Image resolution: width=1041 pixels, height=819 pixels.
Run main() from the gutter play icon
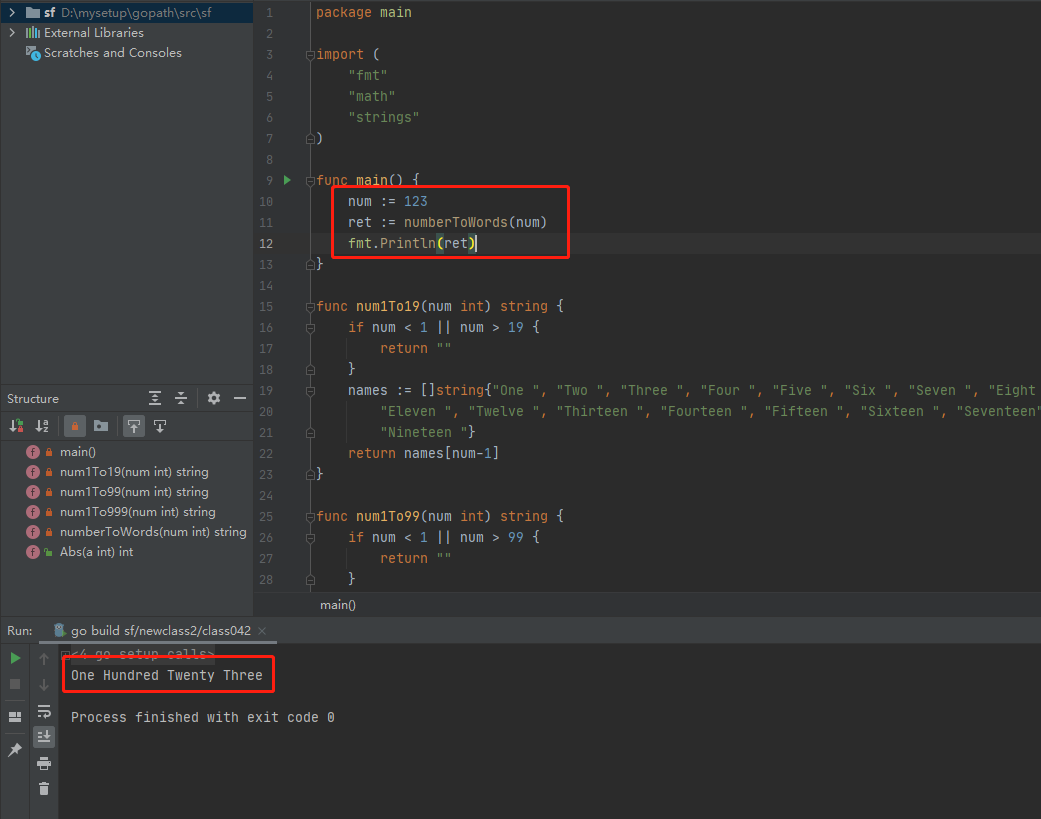click(x=287, y=180)
